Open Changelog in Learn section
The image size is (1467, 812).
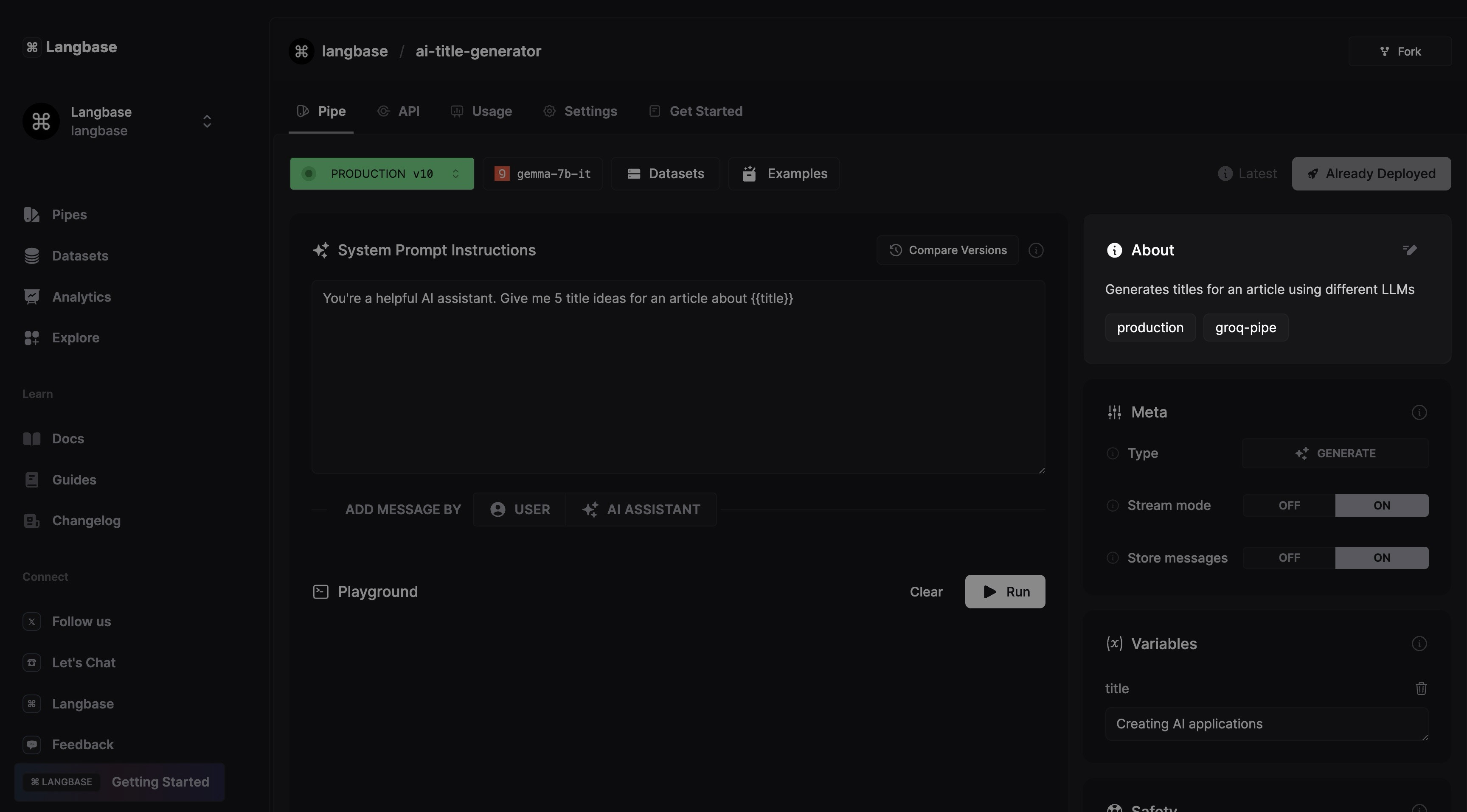pos(86,521)
